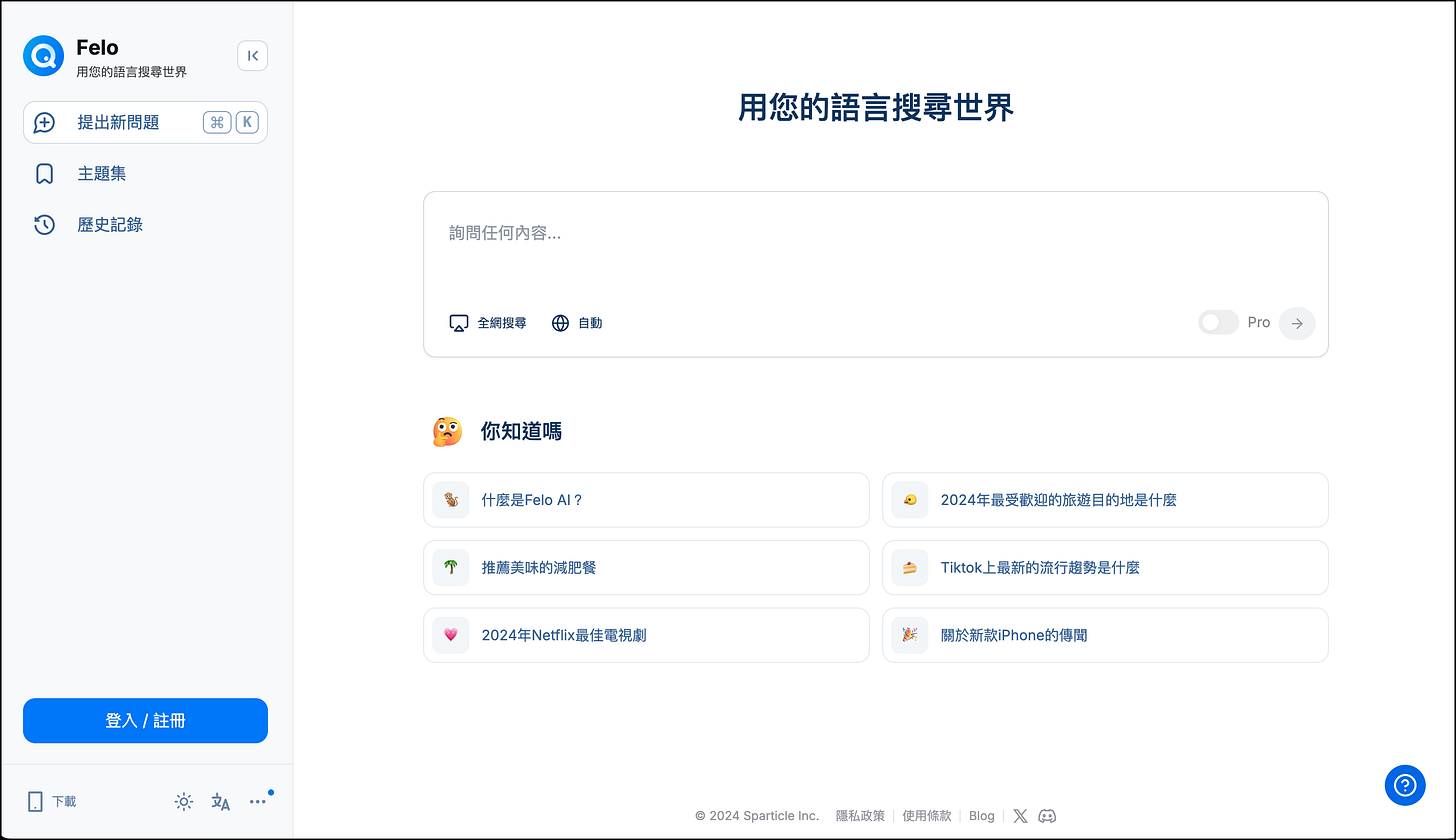Click the heading 用您的語言搜尋世界

click(876, 107)
